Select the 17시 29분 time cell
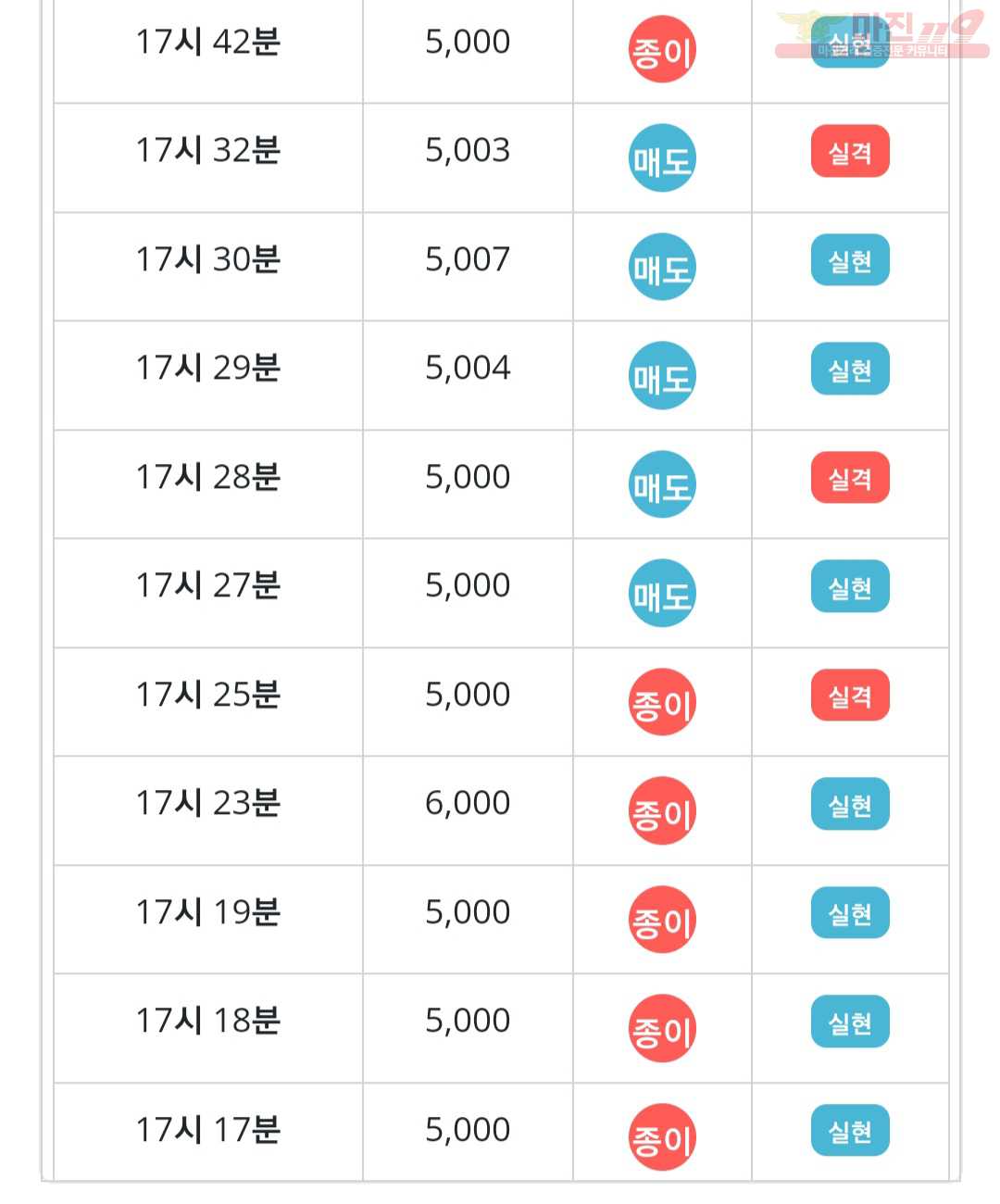The height and width of the screenshot is (1204, 1000). (208, 376)
